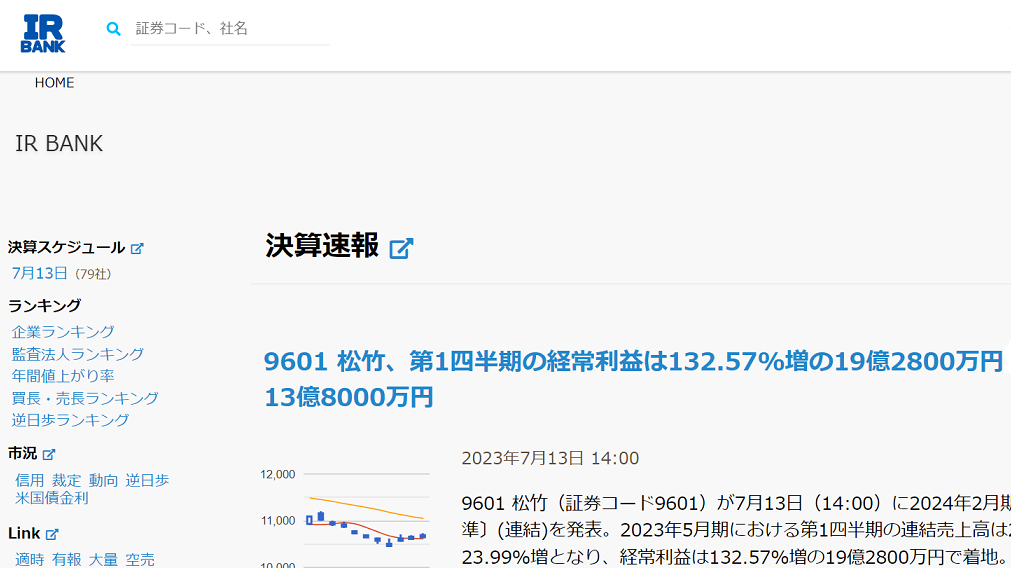View 逆日歩ランキング page
1011x568 pixels.
point(70,420)
